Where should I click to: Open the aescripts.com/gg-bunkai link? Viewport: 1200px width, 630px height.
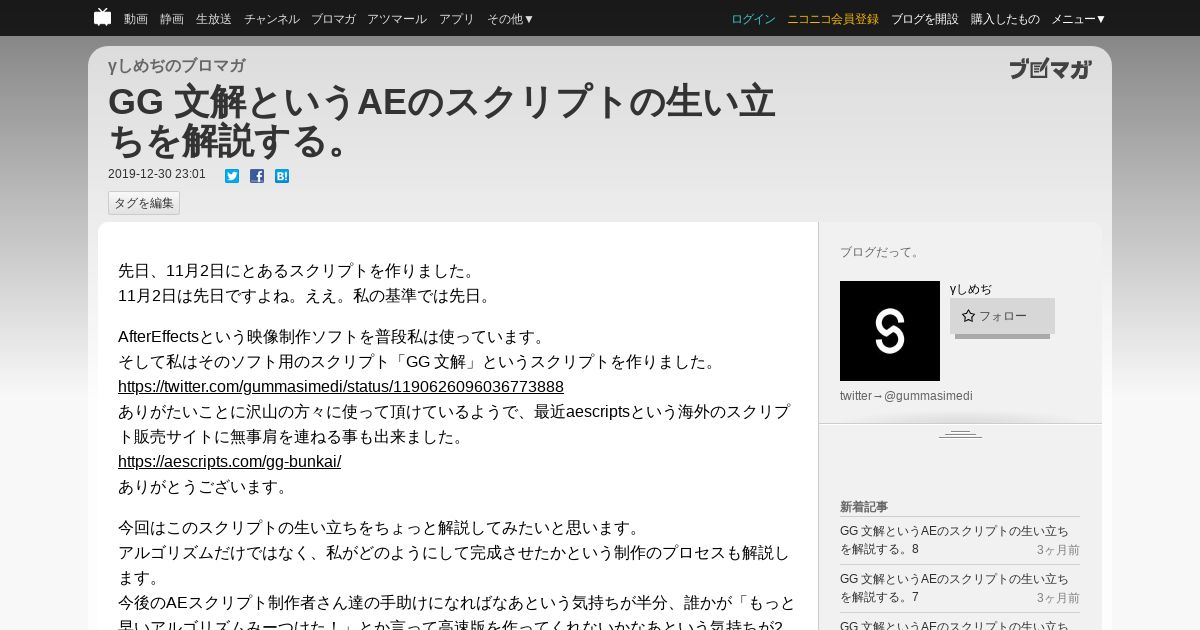(230, 462)
